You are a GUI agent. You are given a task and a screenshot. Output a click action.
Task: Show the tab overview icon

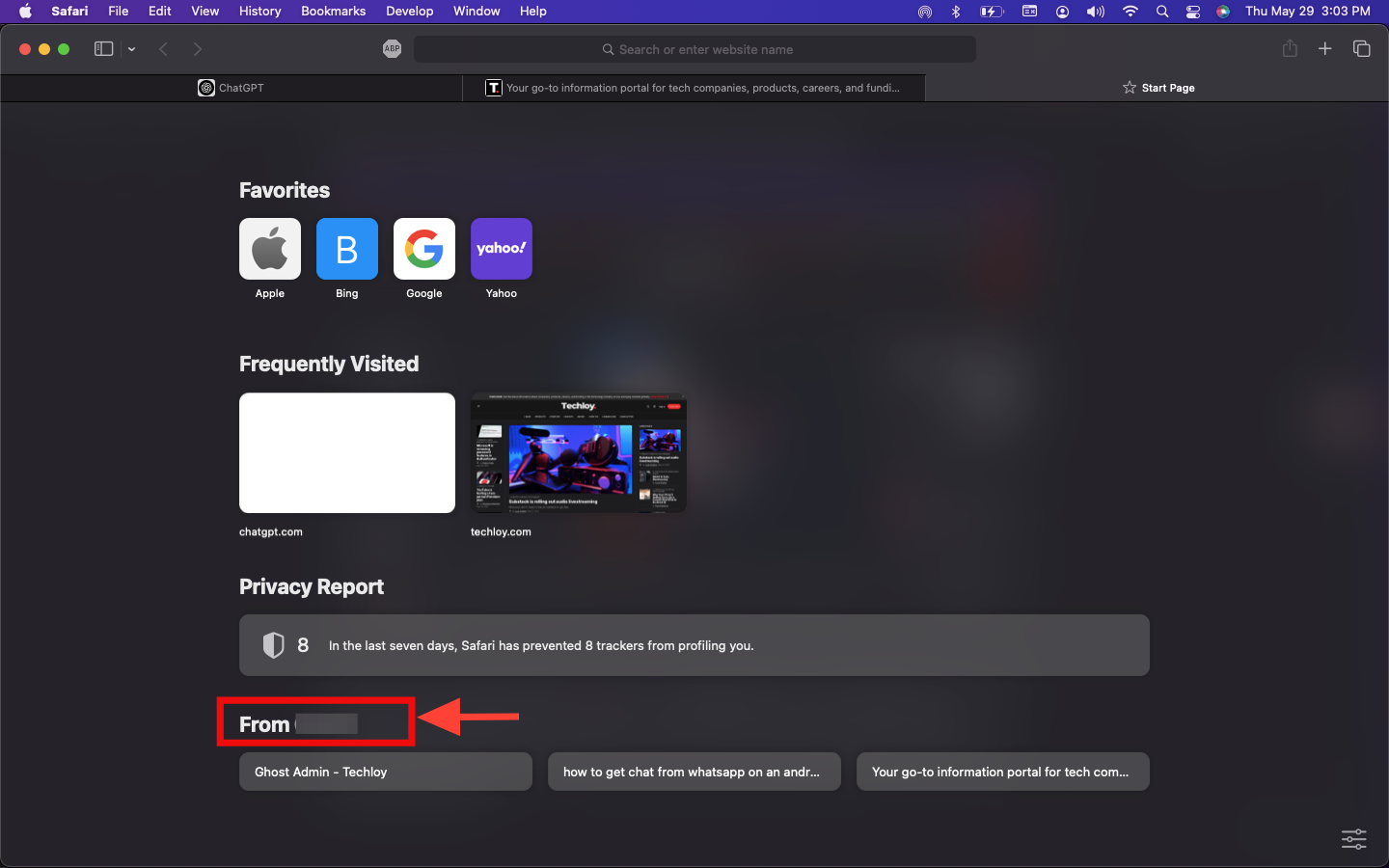click(1362, 48)
